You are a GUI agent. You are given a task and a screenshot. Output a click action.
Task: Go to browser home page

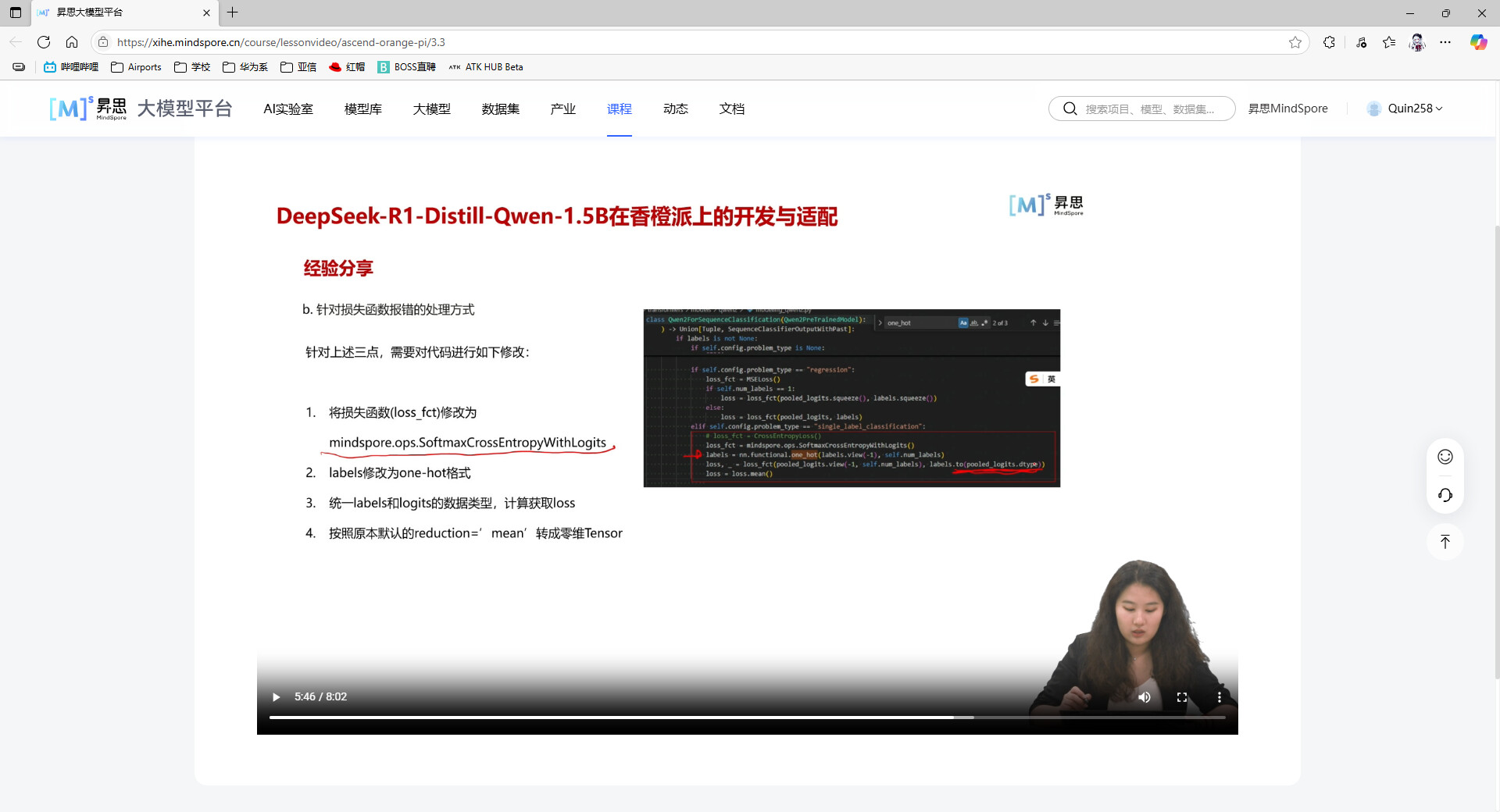coord(72,42)
